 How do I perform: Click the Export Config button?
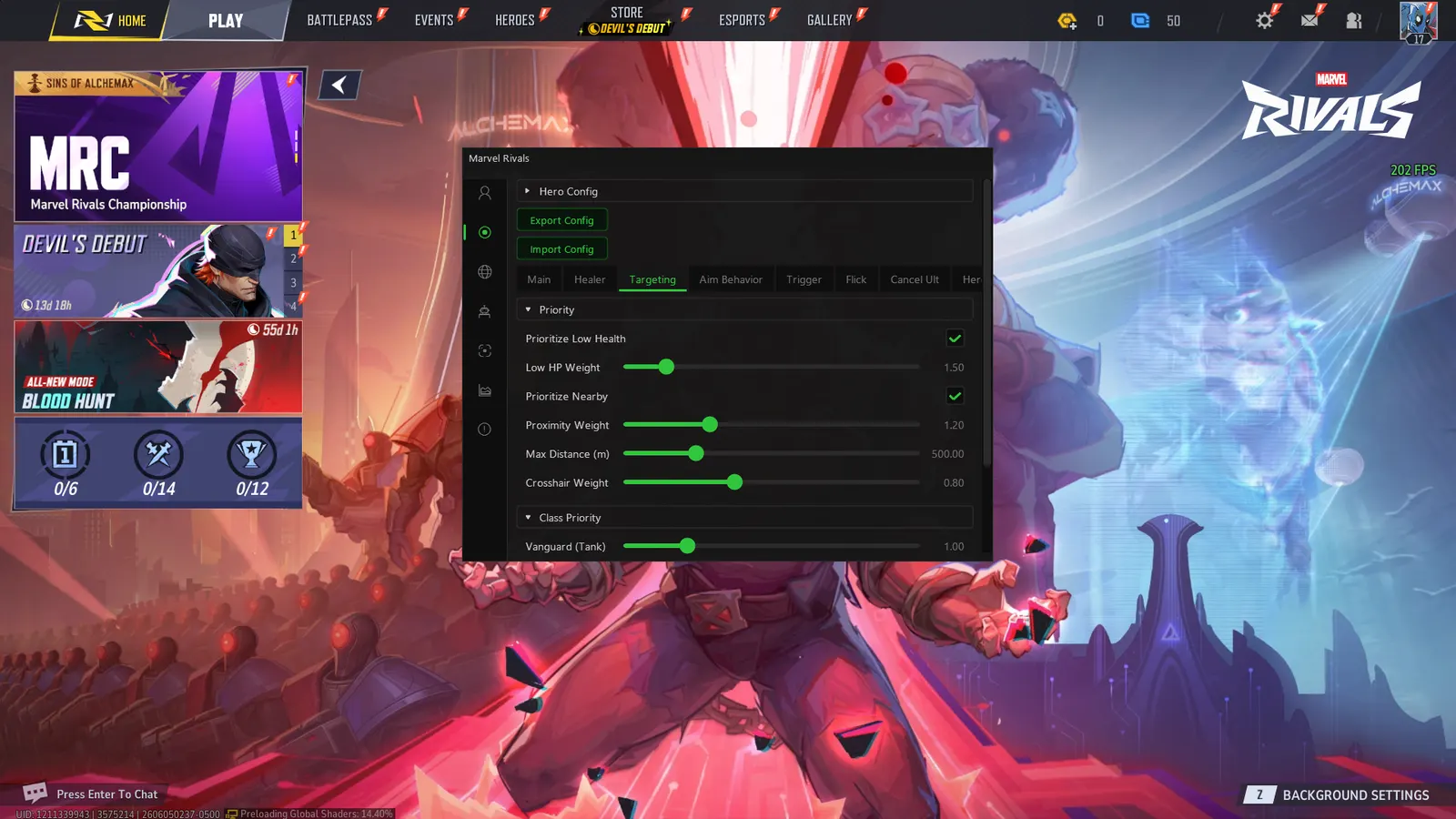point(561,220)
